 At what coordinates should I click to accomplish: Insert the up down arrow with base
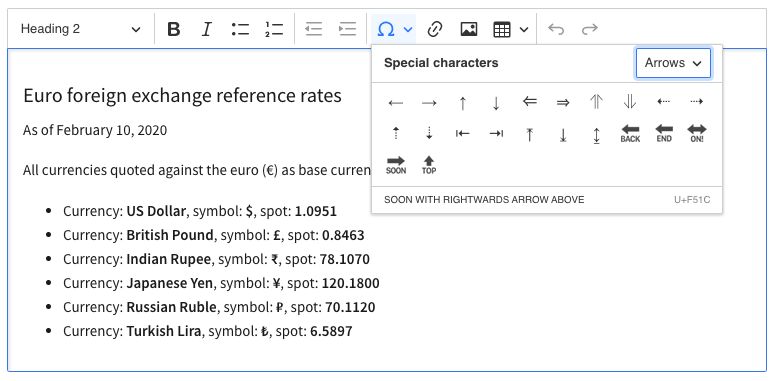click(x=597, y=135)
